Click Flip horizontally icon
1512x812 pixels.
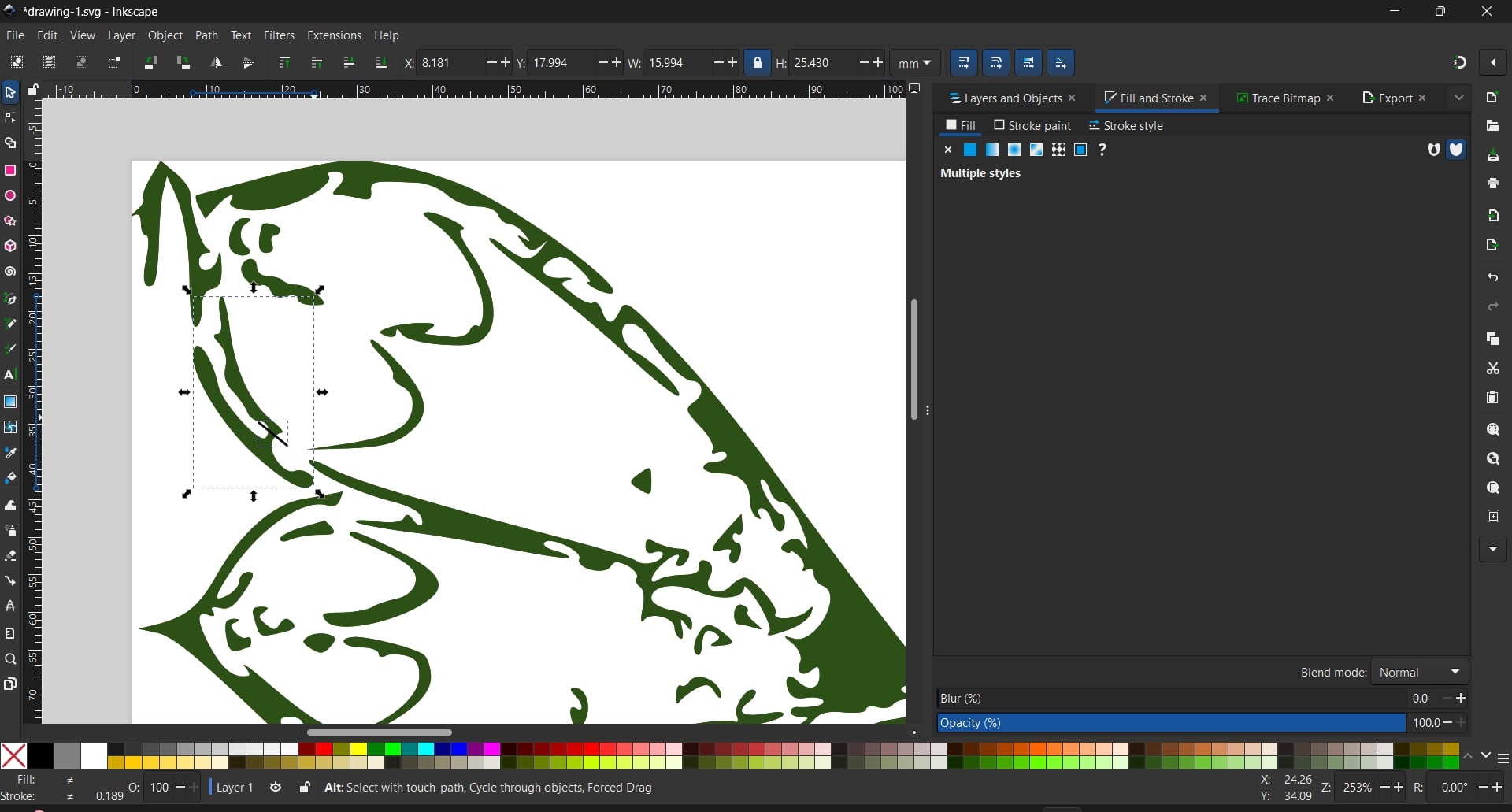[x=217, y=63]
